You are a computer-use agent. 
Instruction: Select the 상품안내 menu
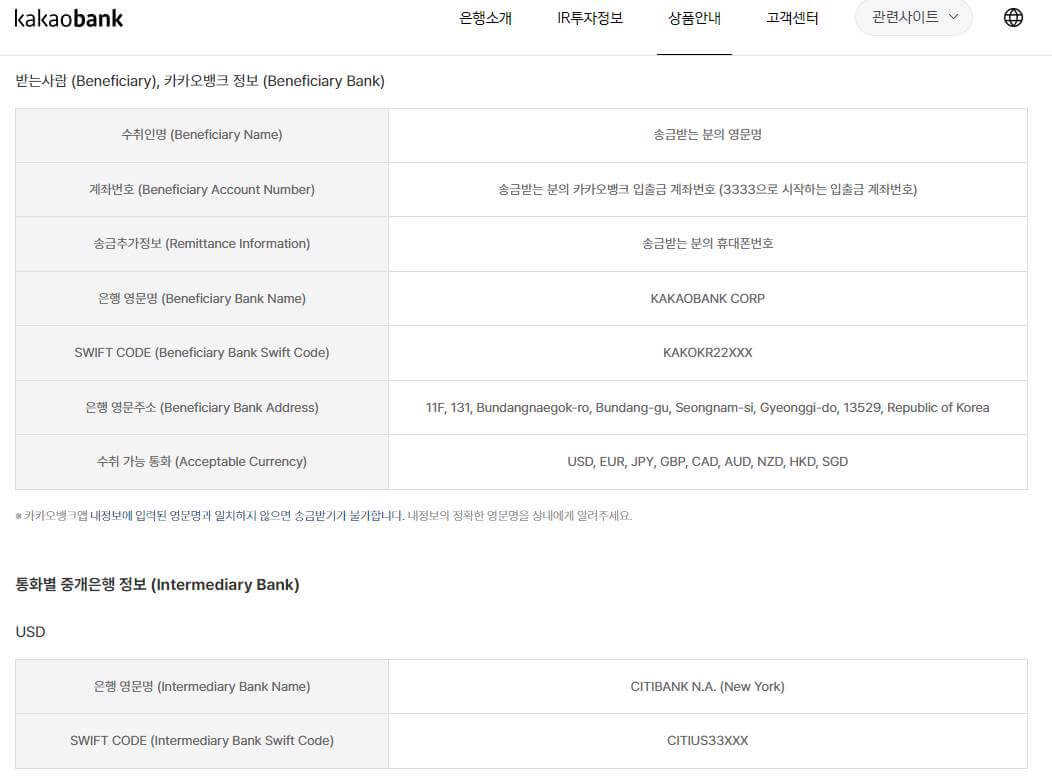click(694, 18)
